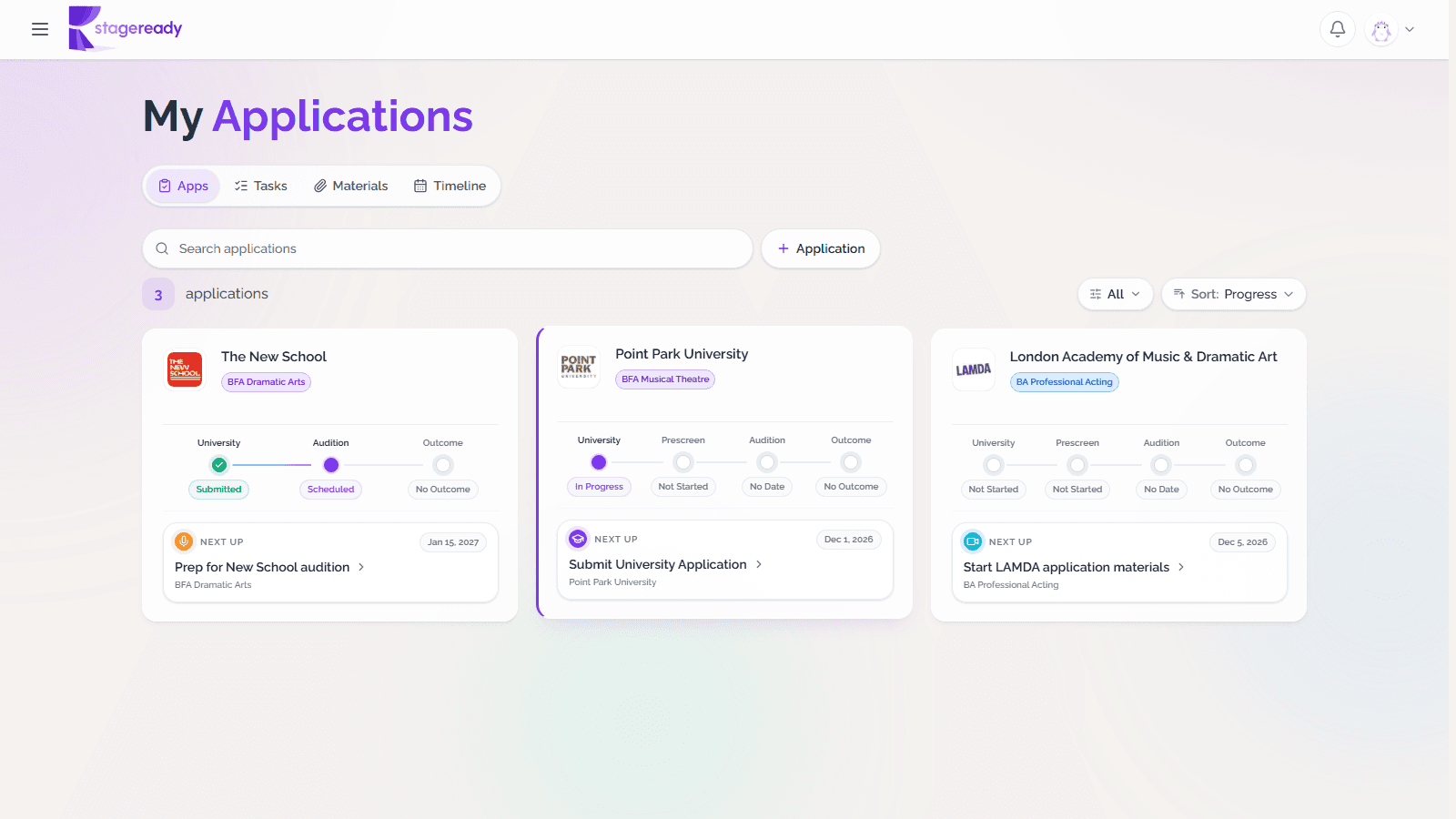Click the 3 applications count badge
The height and width of the screenshot is (819, 1456).
[x=158, y=294]
